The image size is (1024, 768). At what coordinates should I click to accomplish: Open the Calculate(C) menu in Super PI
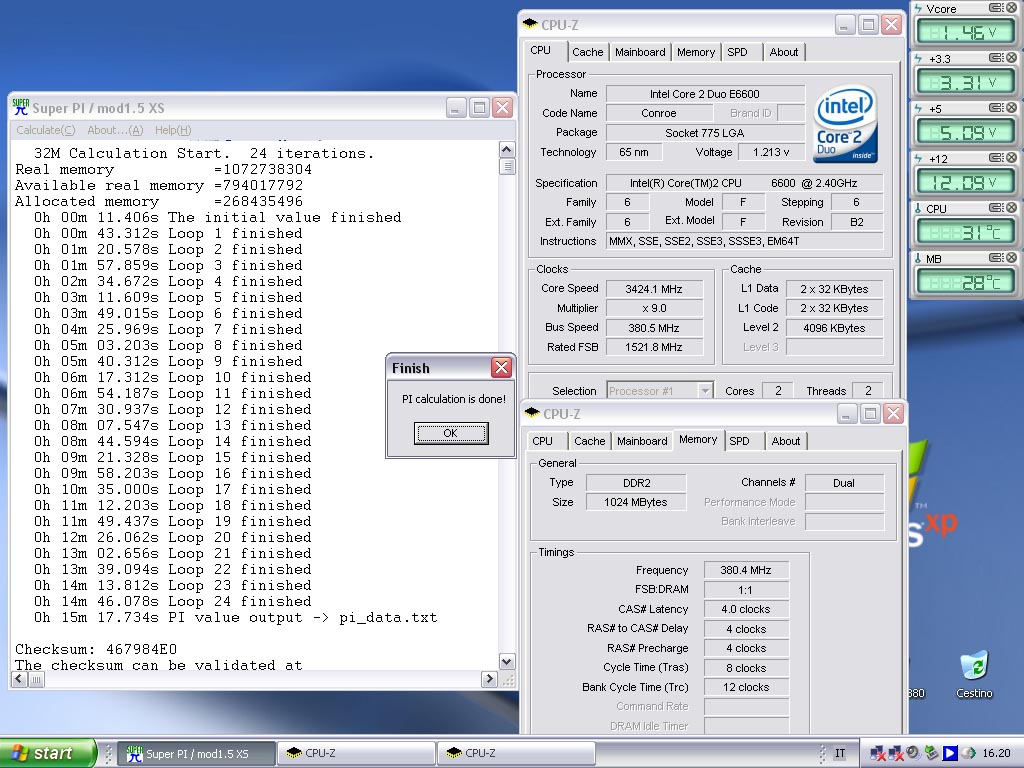46,130
